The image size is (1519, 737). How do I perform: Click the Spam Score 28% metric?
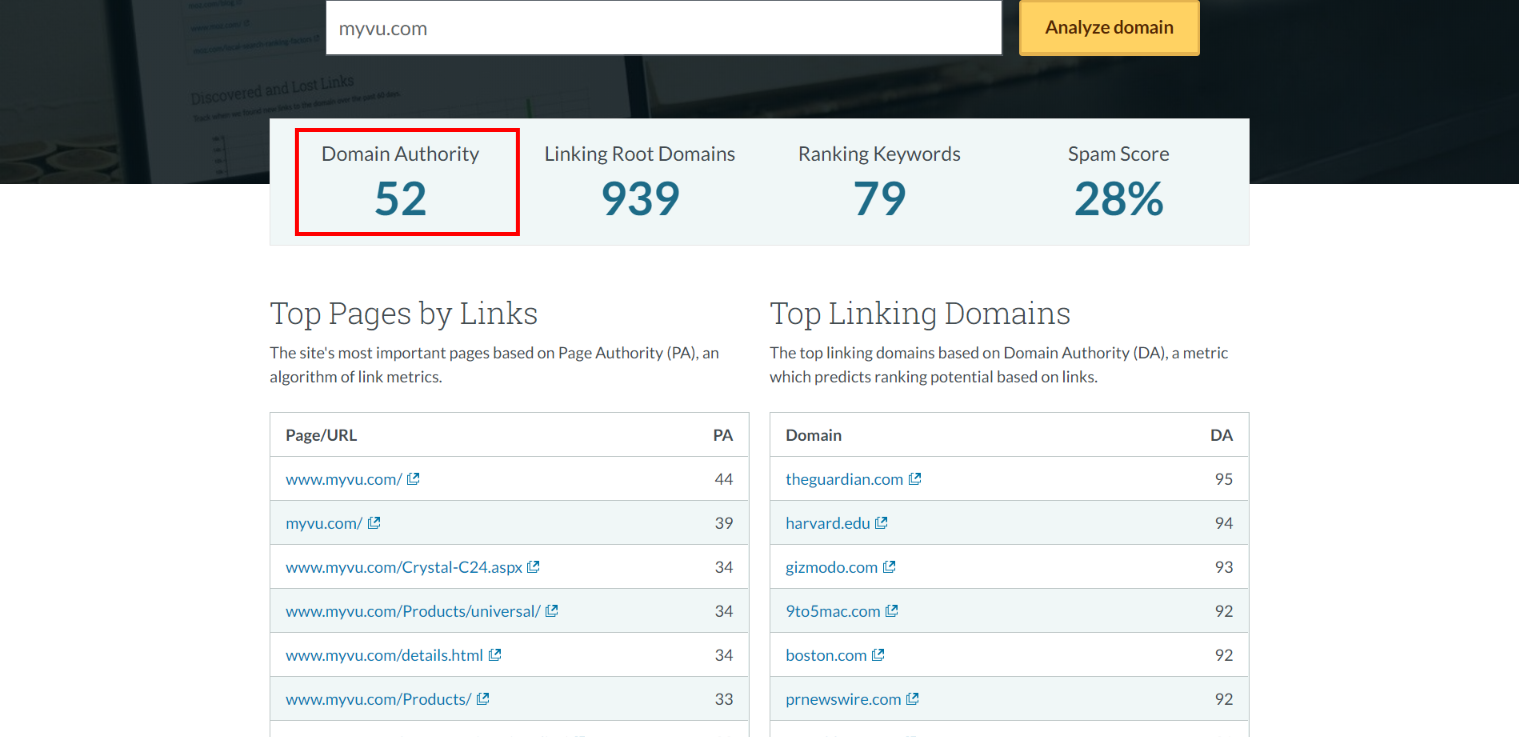(x=1118, y=198)
